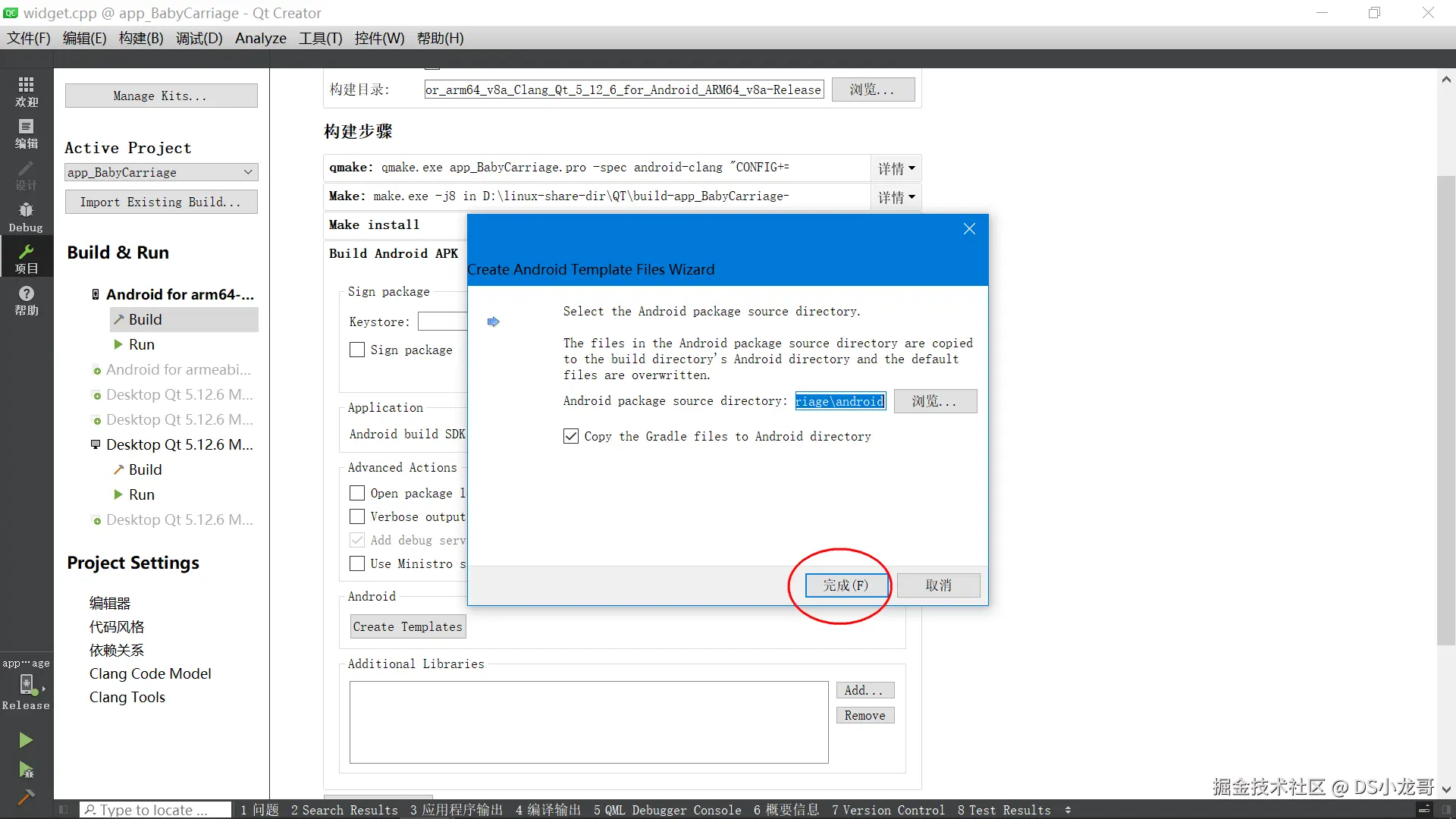Expand the Make step details dropdown
Viewport: 1456px width, 819px height.
click(896, 197)
